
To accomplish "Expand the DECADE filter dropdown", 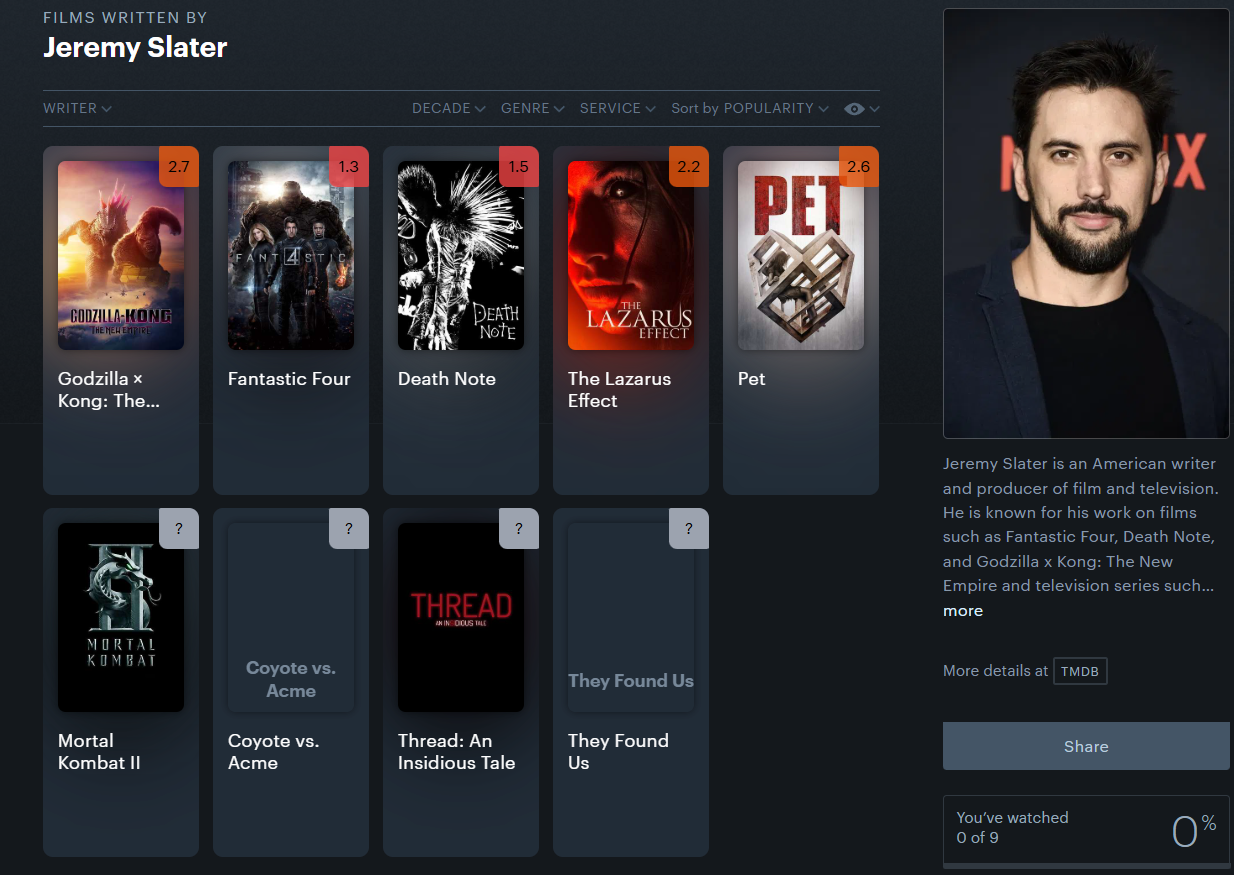I will click(449, 108).
